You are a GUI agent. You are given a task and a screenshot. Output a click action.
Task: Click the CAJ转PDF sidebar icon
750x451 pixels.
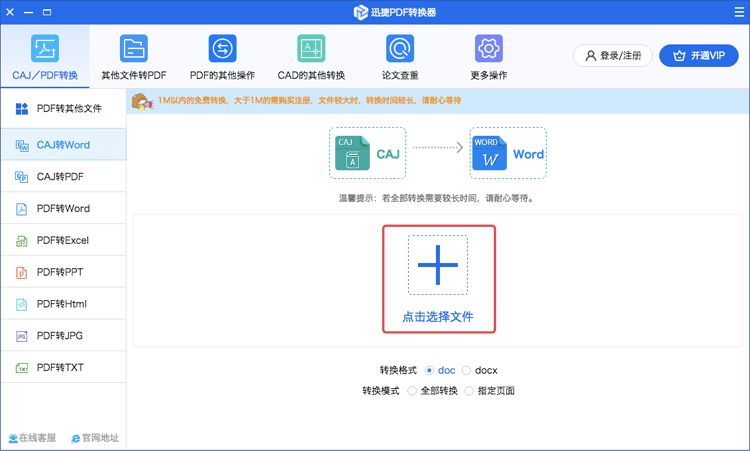22,177
